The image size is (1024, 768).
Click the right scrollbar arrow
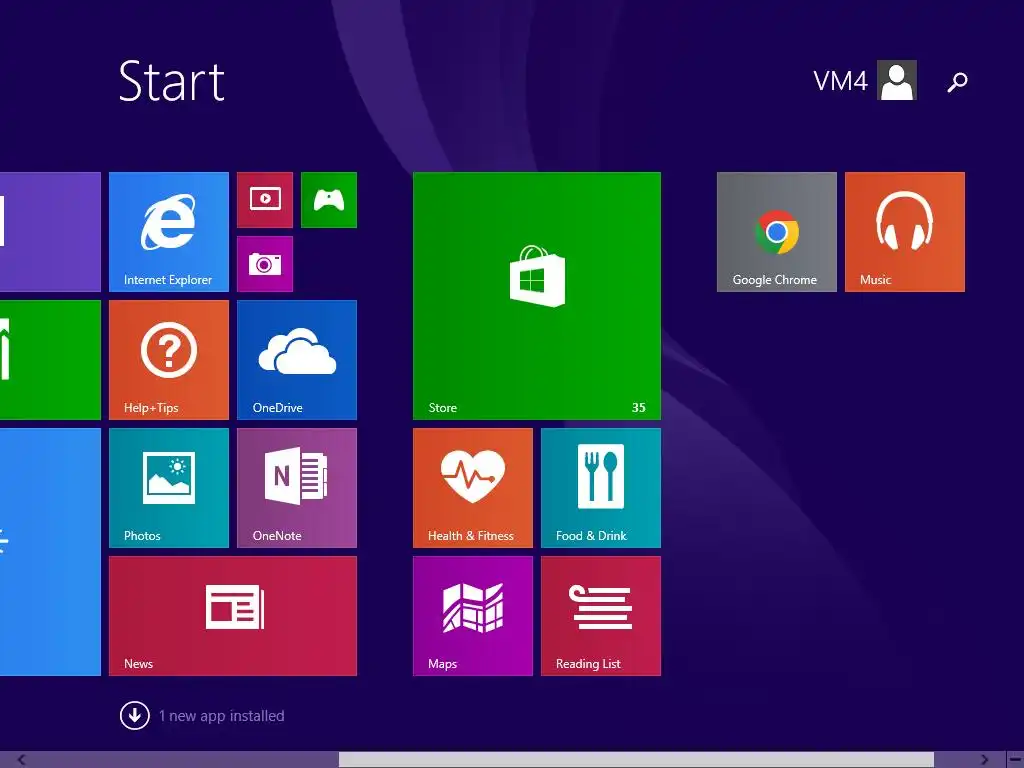[984, 760]
